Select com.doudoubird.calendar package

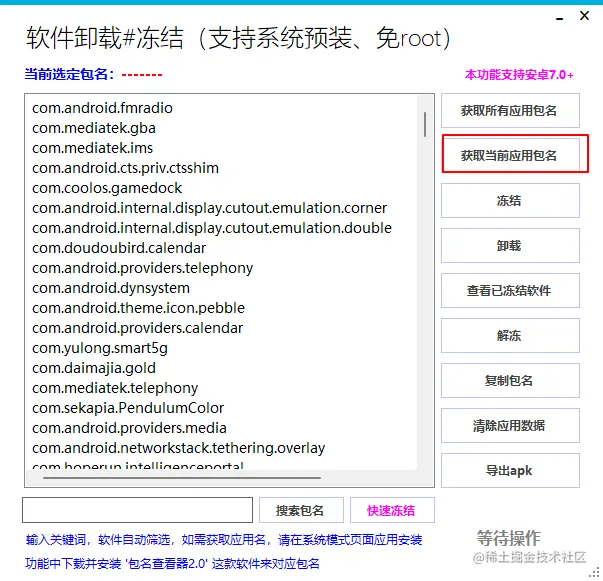(119, 248)
